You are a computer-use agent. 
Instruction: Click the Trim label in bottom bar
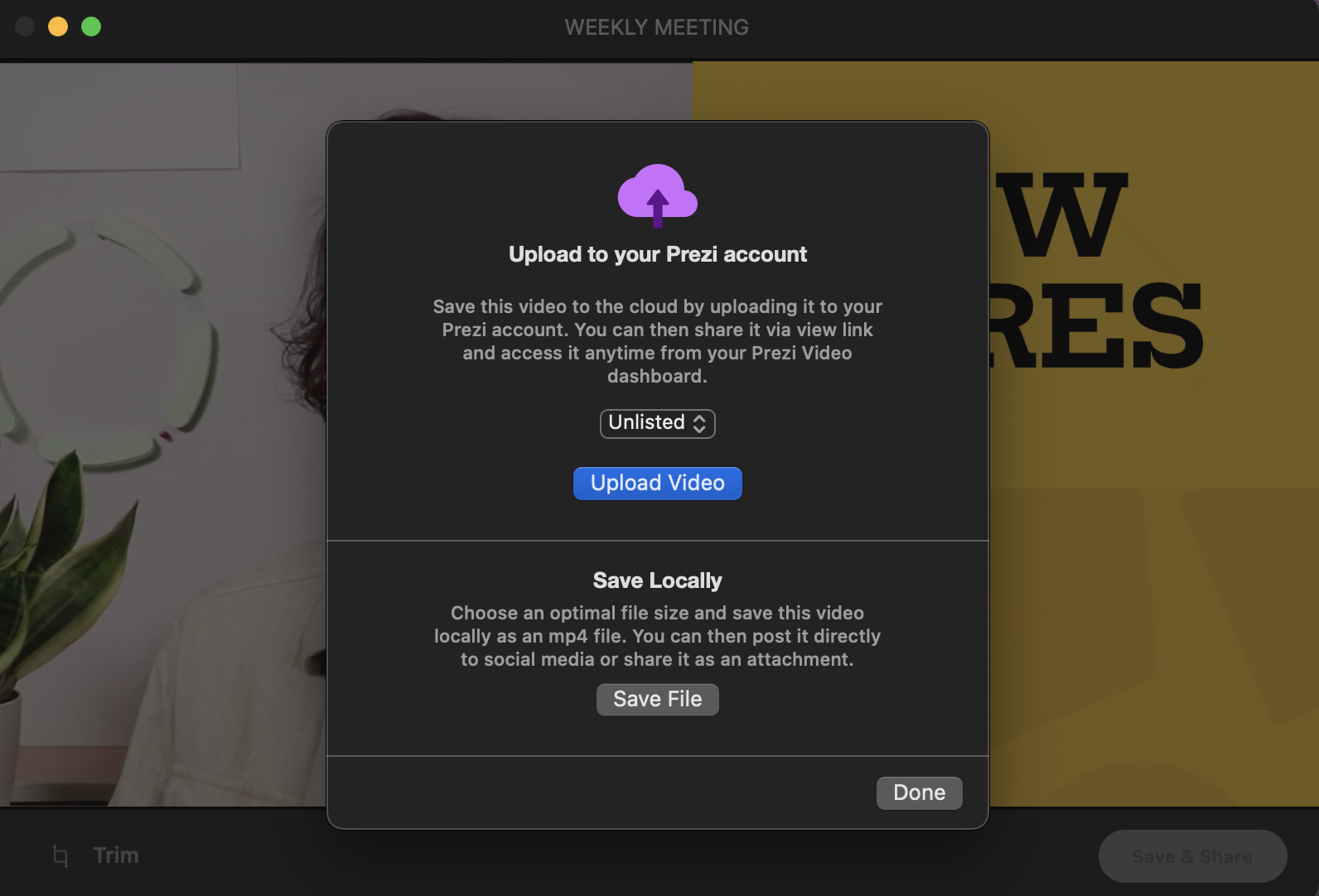point(116,855)
